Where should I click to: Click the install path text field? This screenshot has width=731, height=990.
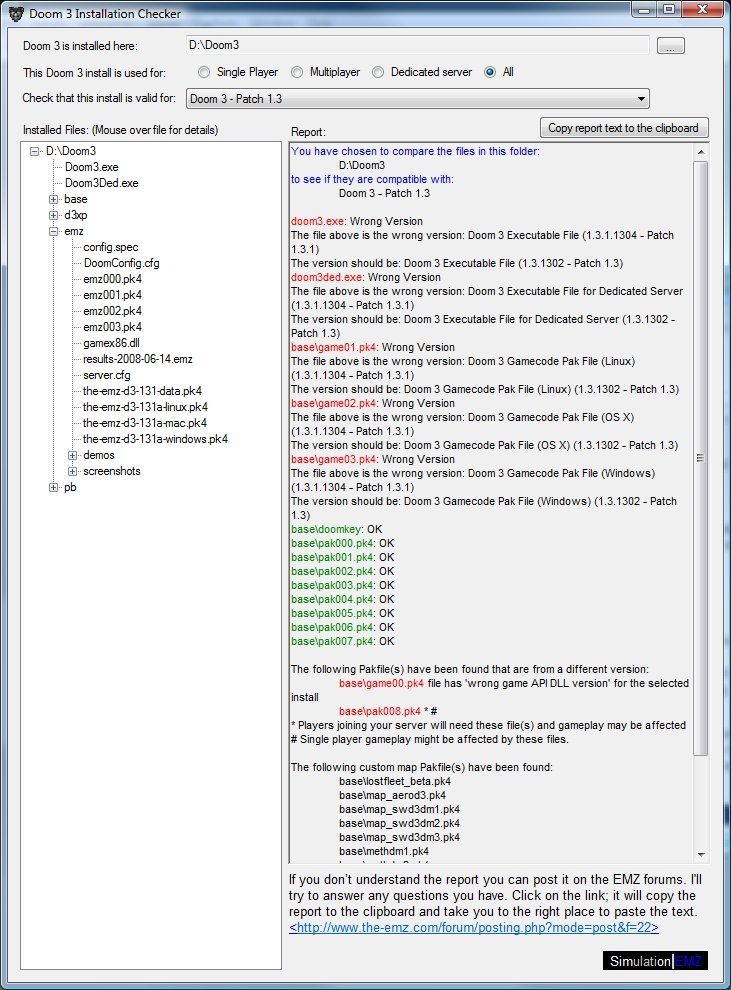(417, 45)
